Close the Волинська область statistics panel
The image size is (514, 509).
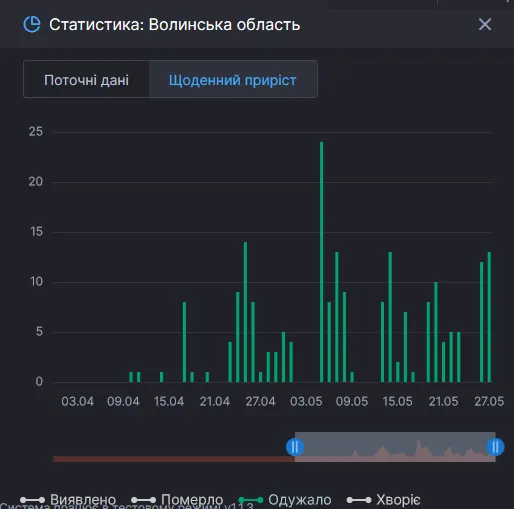click(x=485, y=24)
